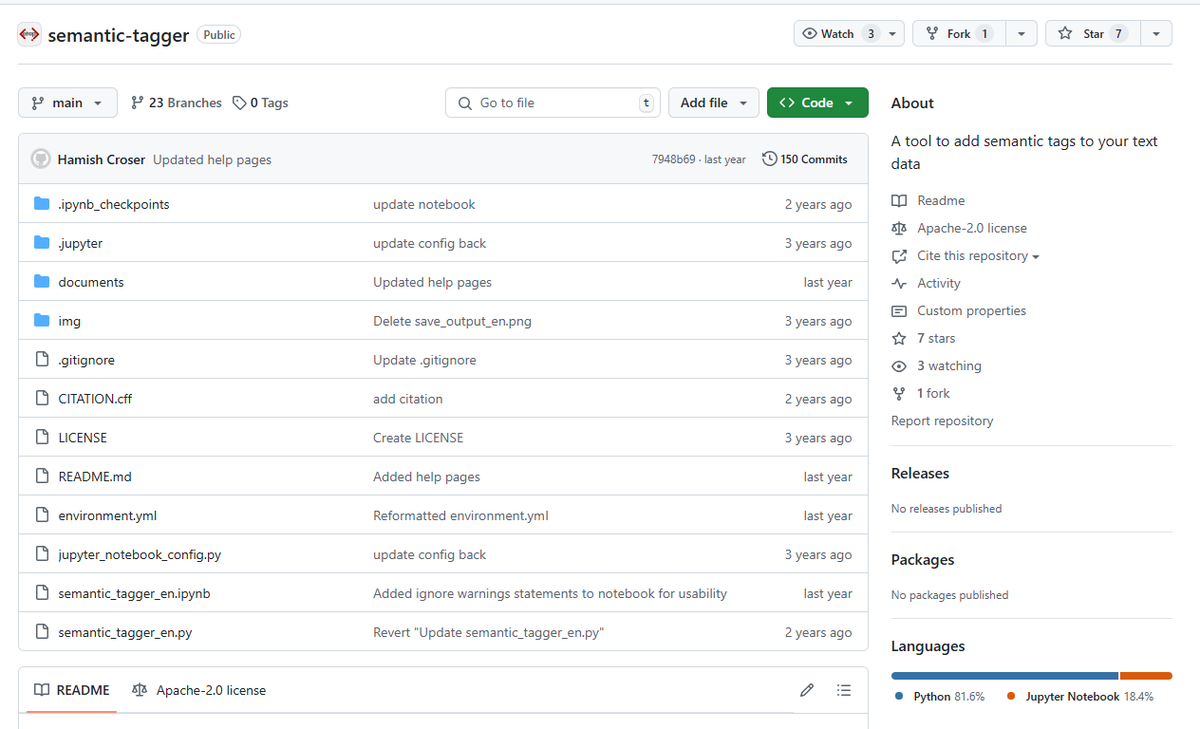Viewport: 1200px width, 729px height.
Task: Click the Public visibility badge
Action: (x=219, y=34)
